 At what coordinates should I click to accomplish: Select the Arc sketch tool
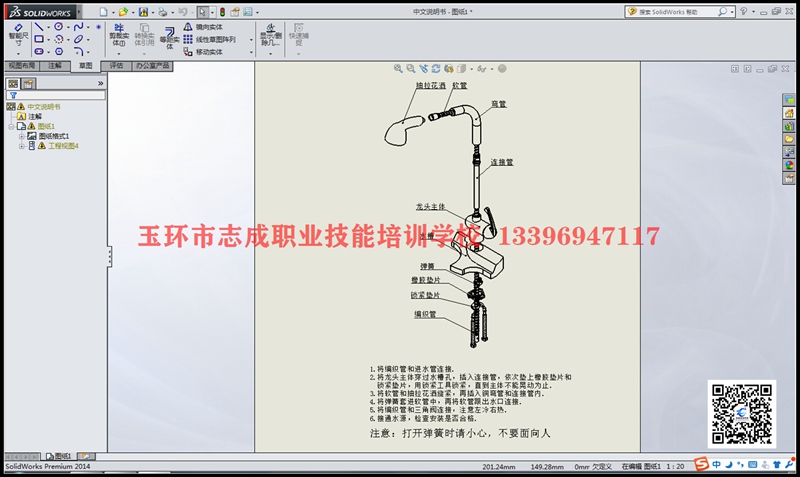(59, 39)
